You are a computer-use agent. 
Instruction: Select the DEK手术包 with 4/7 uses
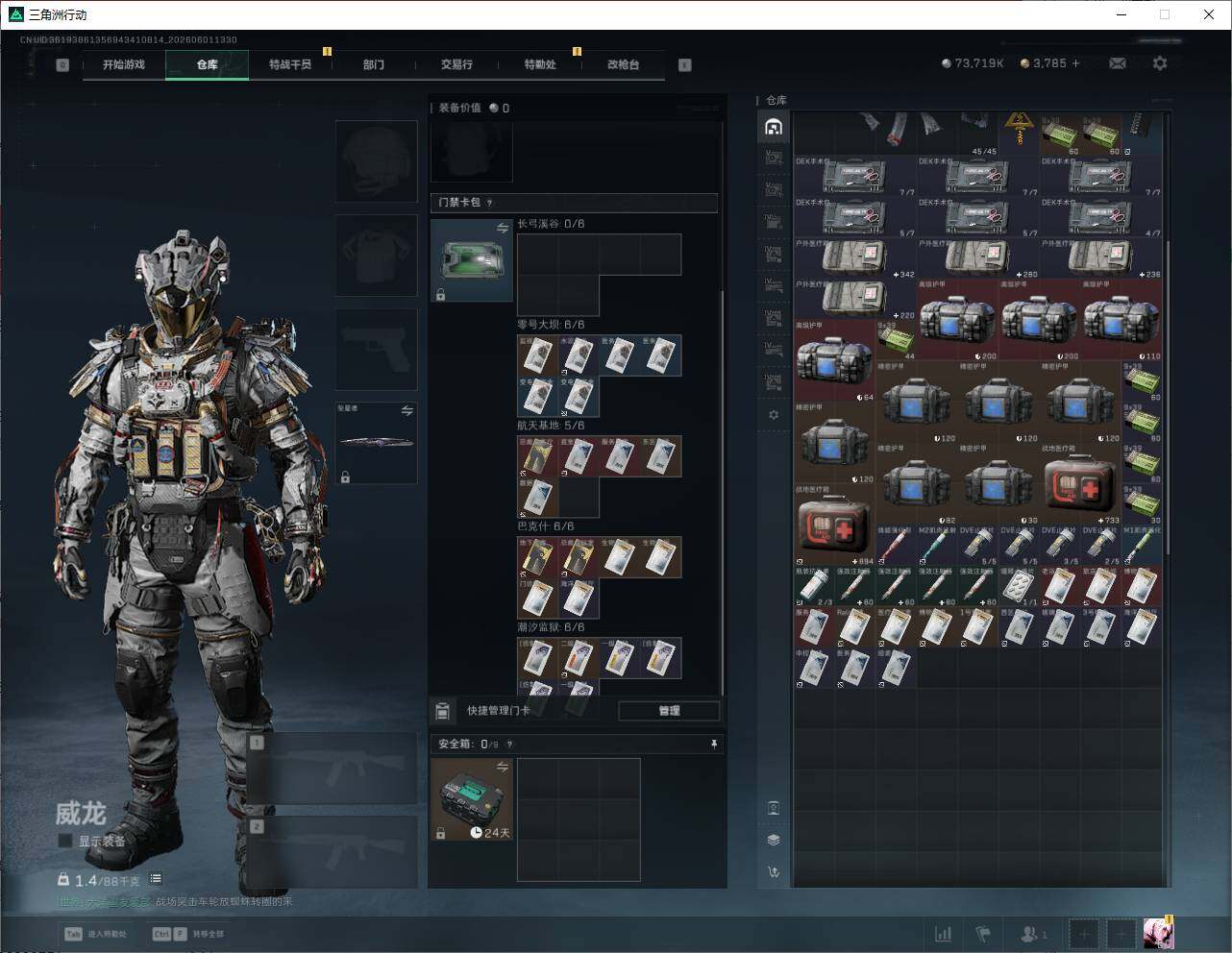[x=1100, y=217]
